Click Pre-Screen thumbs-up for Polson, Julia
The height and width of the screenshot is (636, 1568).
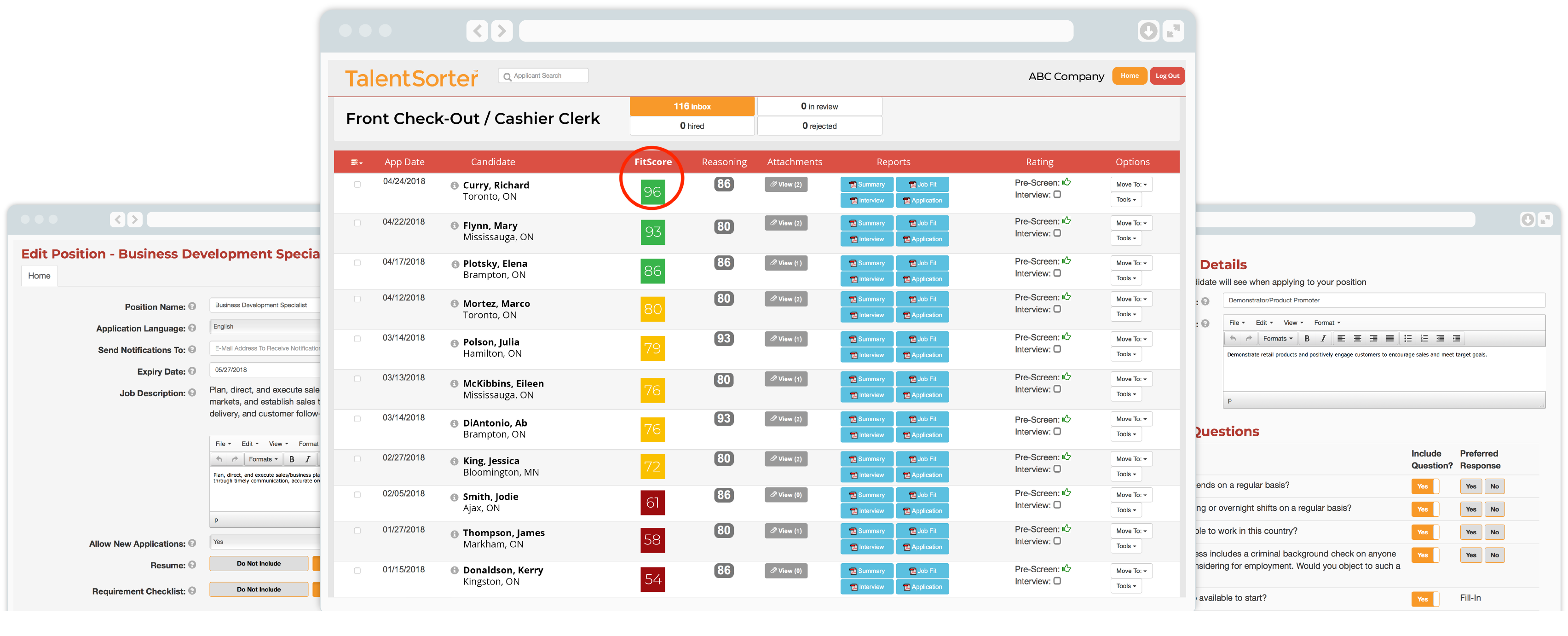coord(1066,336)
